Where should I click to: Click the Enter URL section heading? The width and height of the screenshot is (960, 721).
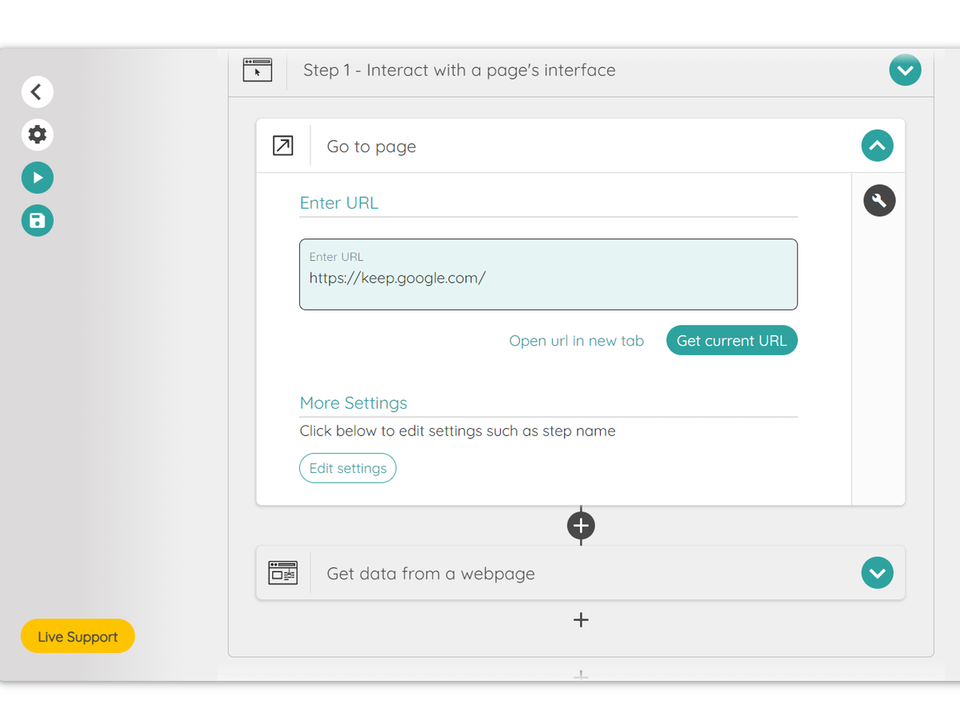coord(339,203)
